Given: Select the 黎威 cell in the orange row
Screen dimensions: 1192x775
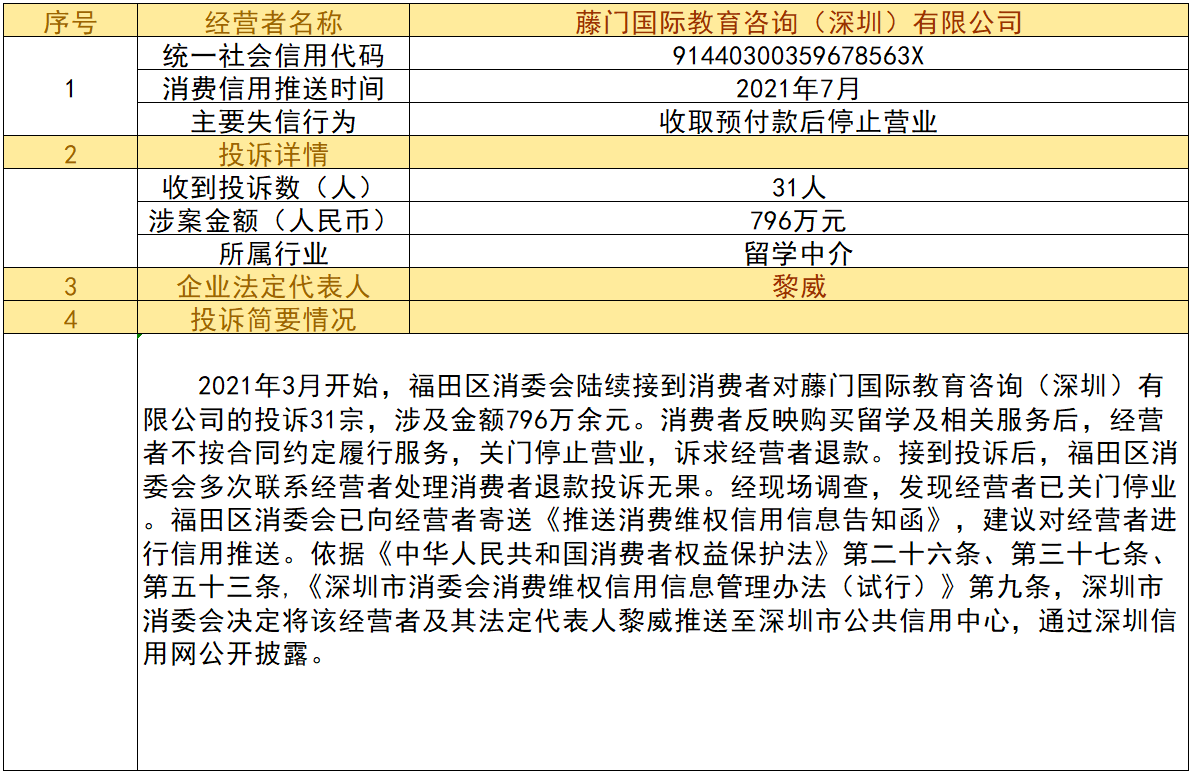Looking at the screenshot, I should (x=798, y=287).
